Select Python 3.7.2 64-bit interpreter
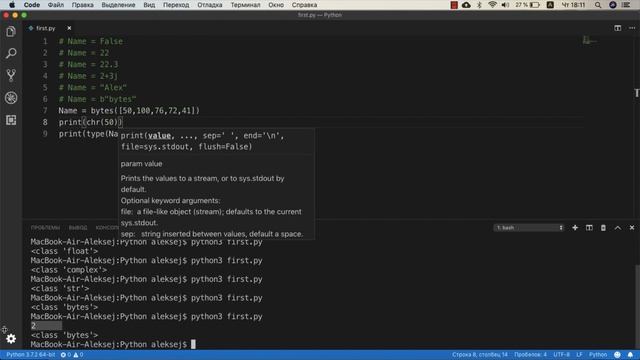Screen dimensions: 640x360 coord(31,355)
